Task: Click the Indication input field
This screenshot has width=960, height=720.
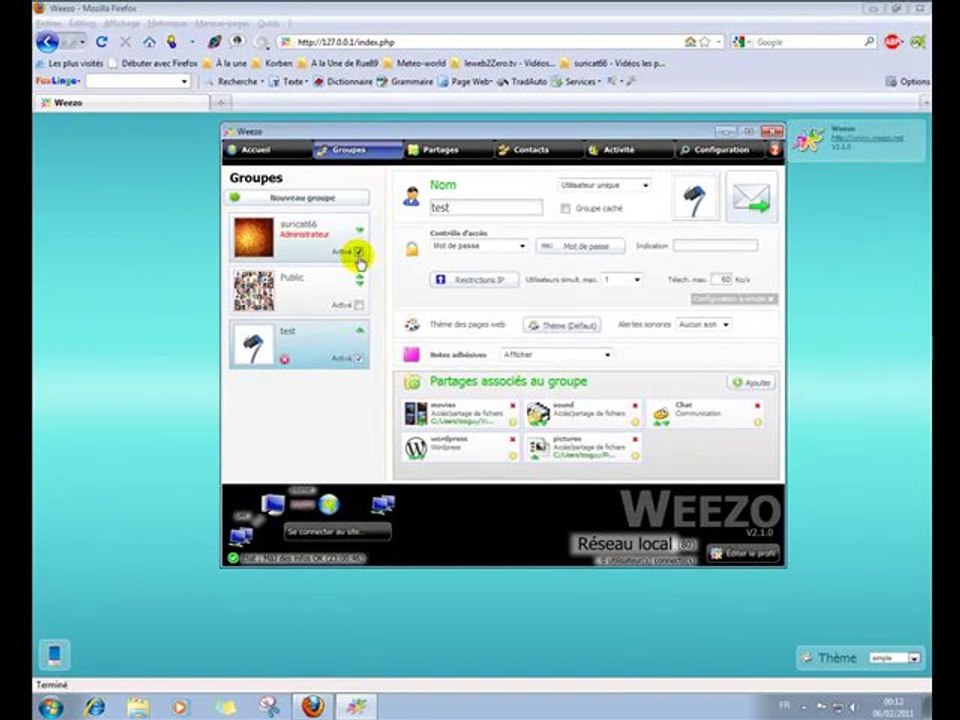Action: click(715, 246)
